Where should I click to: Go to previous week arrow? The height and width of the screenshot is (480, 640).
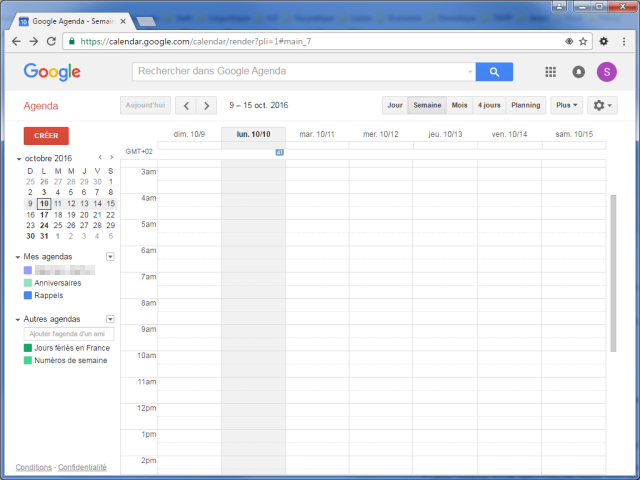186,105
